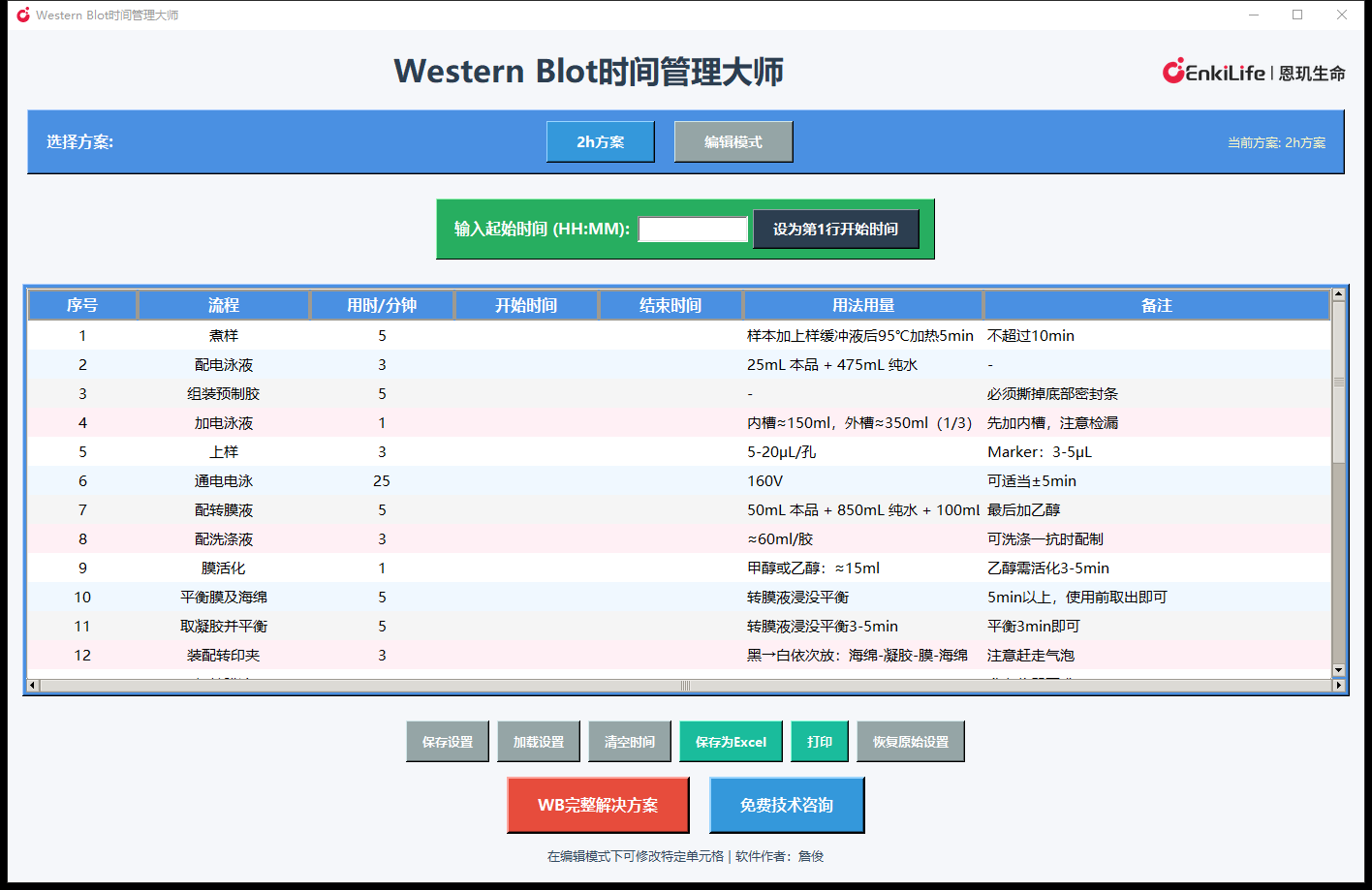The height and width of the screenshot is (890, 1372).
Task: Open 免费技术咨询 blue button
Action: 787,805
